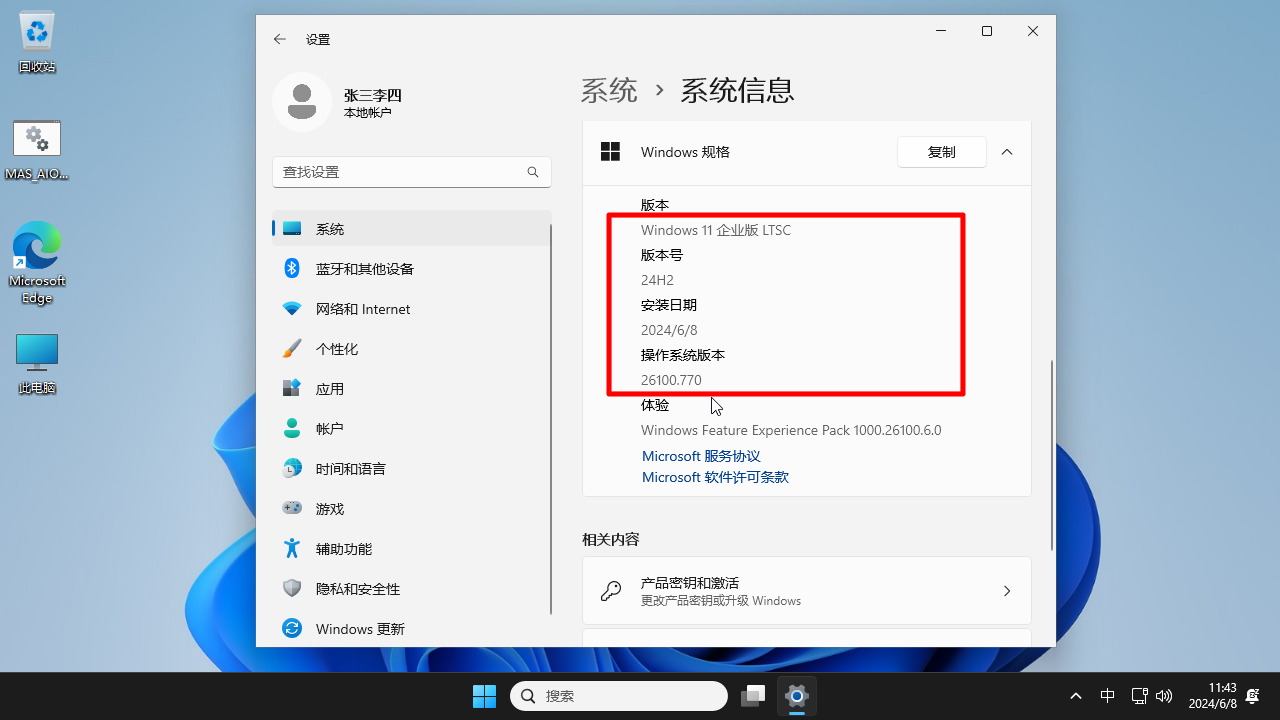
Task: Open 蓝牙和其他设备 via its Bluetooth icon
Action: coord(292,268)
